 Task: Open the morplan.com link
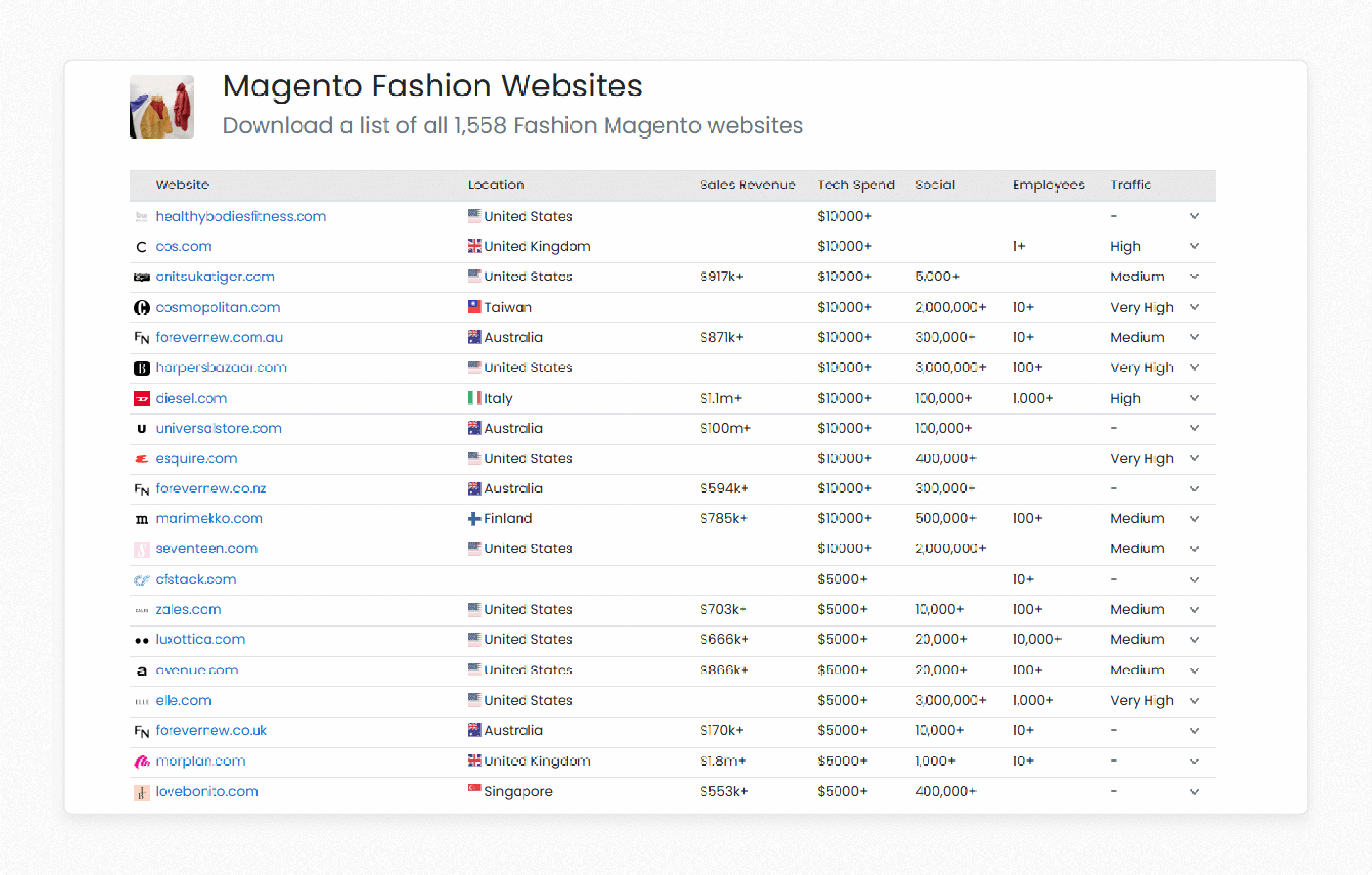coord(200,761)
